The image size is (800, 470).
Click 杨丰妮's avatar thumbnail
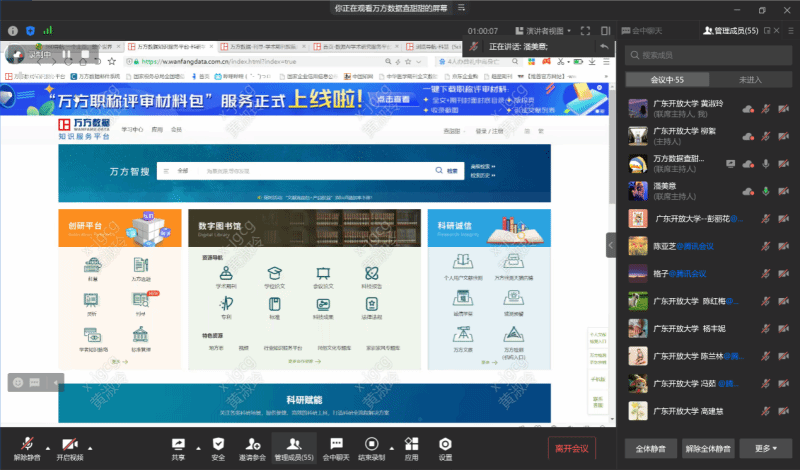638,329
